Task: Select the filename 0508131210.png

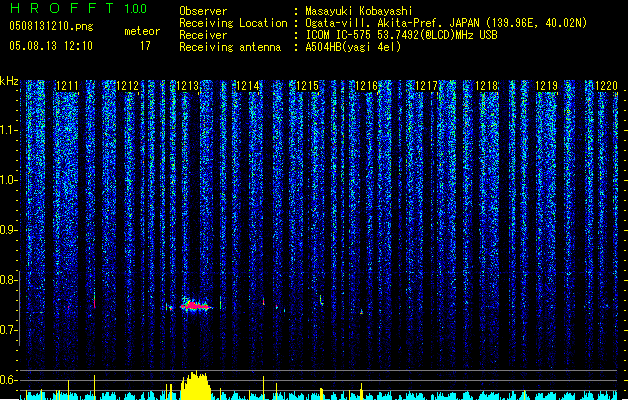Action: coord(51,26)
